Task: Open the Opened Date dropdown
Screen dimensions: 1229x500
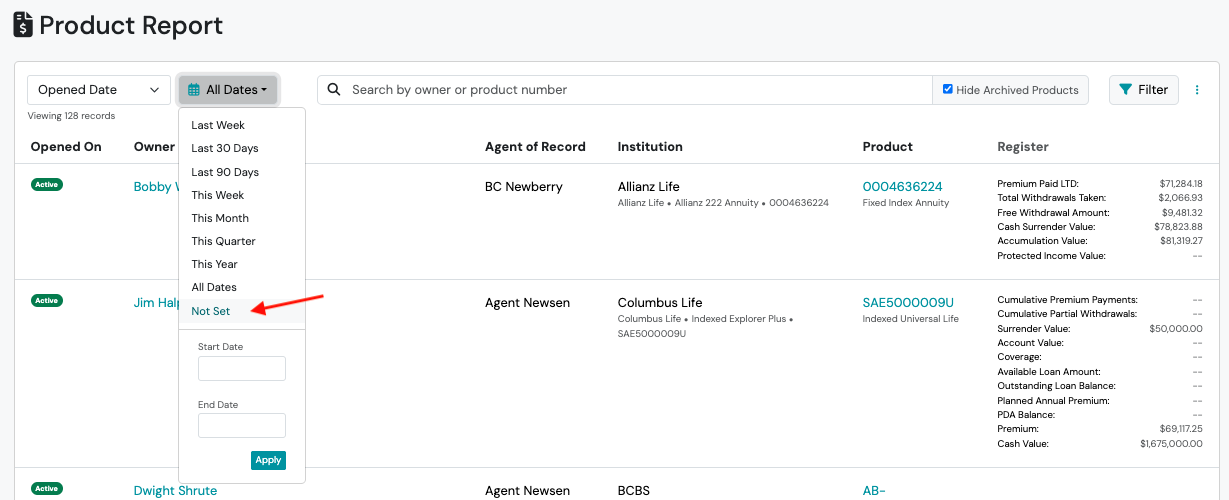Action: 99,90
